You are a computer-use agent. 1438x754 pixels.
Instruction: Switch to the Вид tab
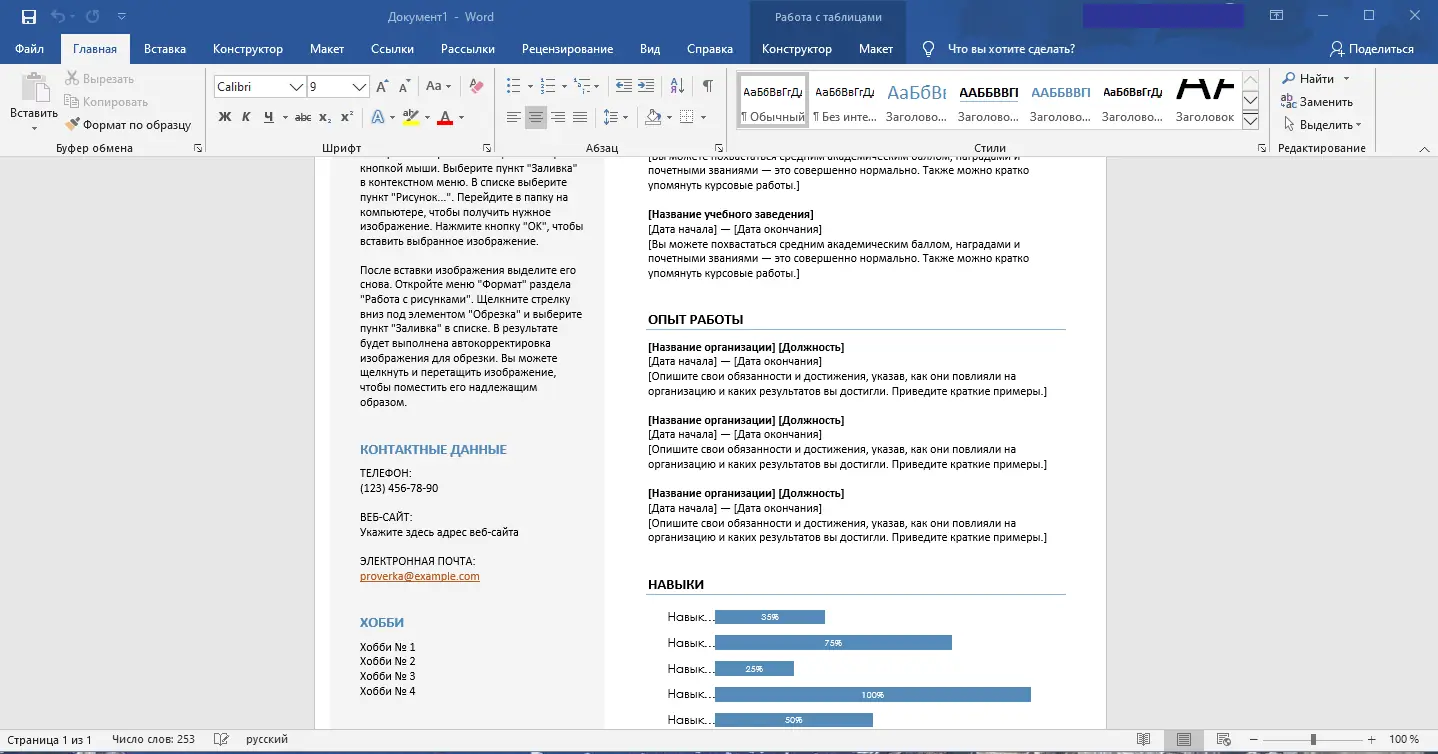[650, 49]
